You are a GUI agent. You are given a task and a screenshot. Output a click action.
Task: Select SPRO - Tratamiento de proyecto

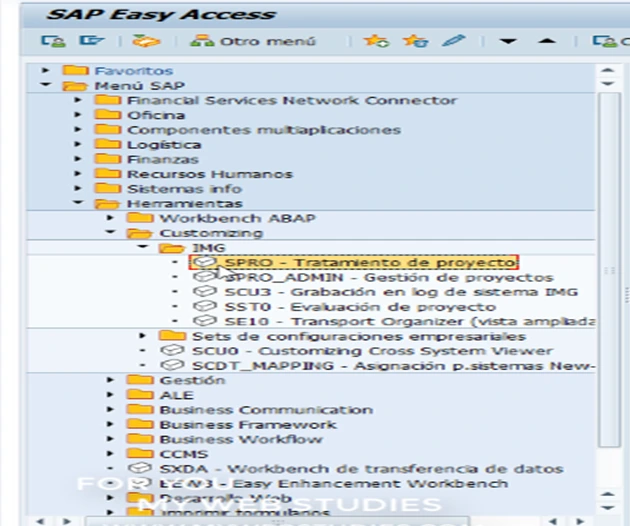pyautogui.click(x=354, y=262)
